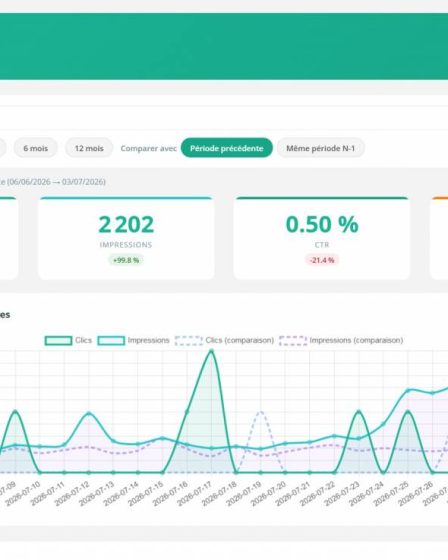Toggle the Impressions legend series
448x560 pixels.
click(133, 340)
